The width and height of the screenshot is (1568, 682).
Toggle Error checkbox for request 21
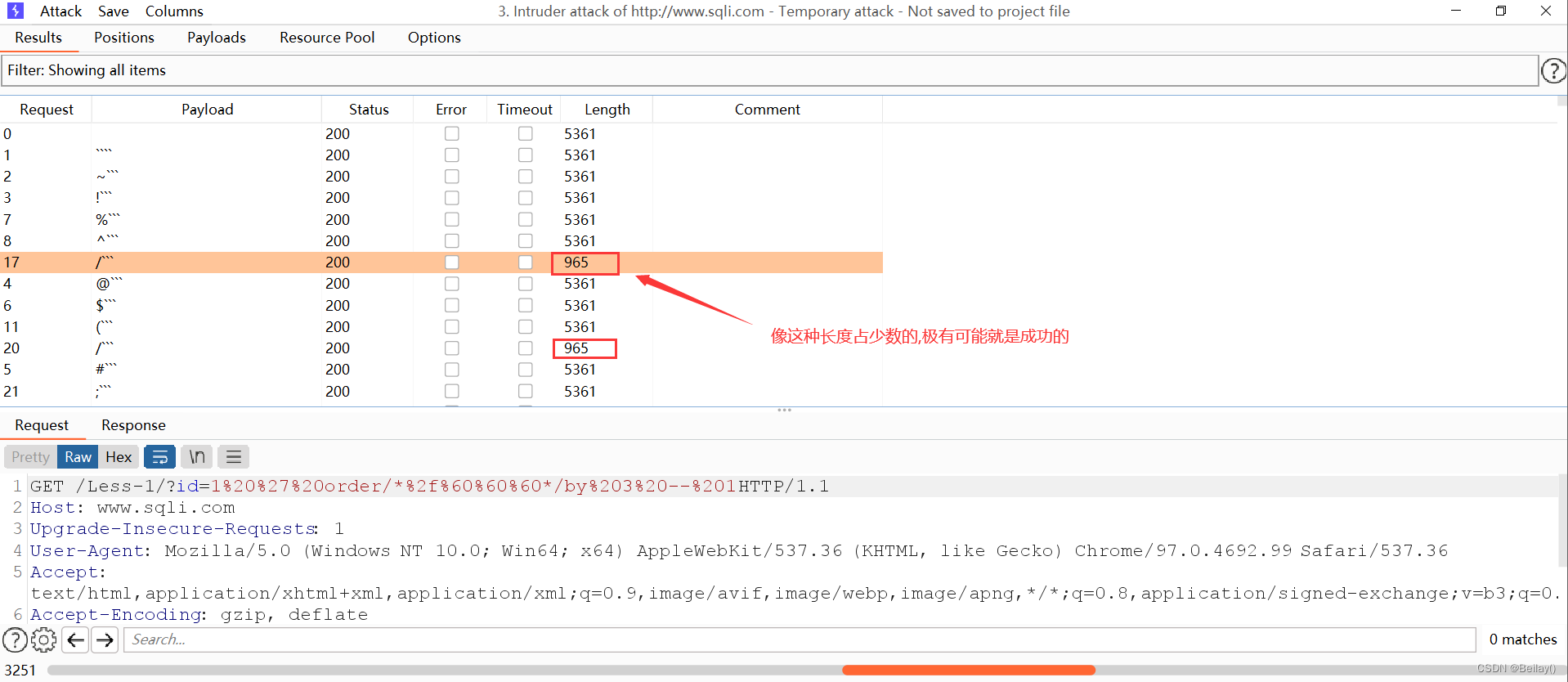point(452,392)
